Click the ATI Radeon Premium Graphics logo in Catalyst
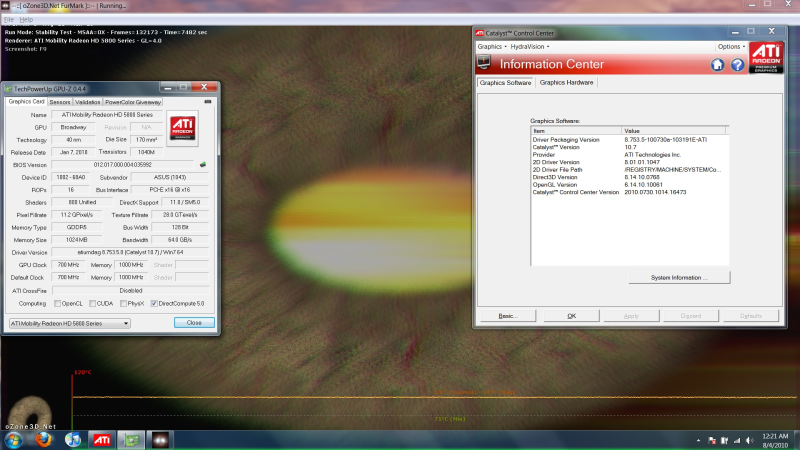This screenshot has height=450, width=800. tap(766, 58)
